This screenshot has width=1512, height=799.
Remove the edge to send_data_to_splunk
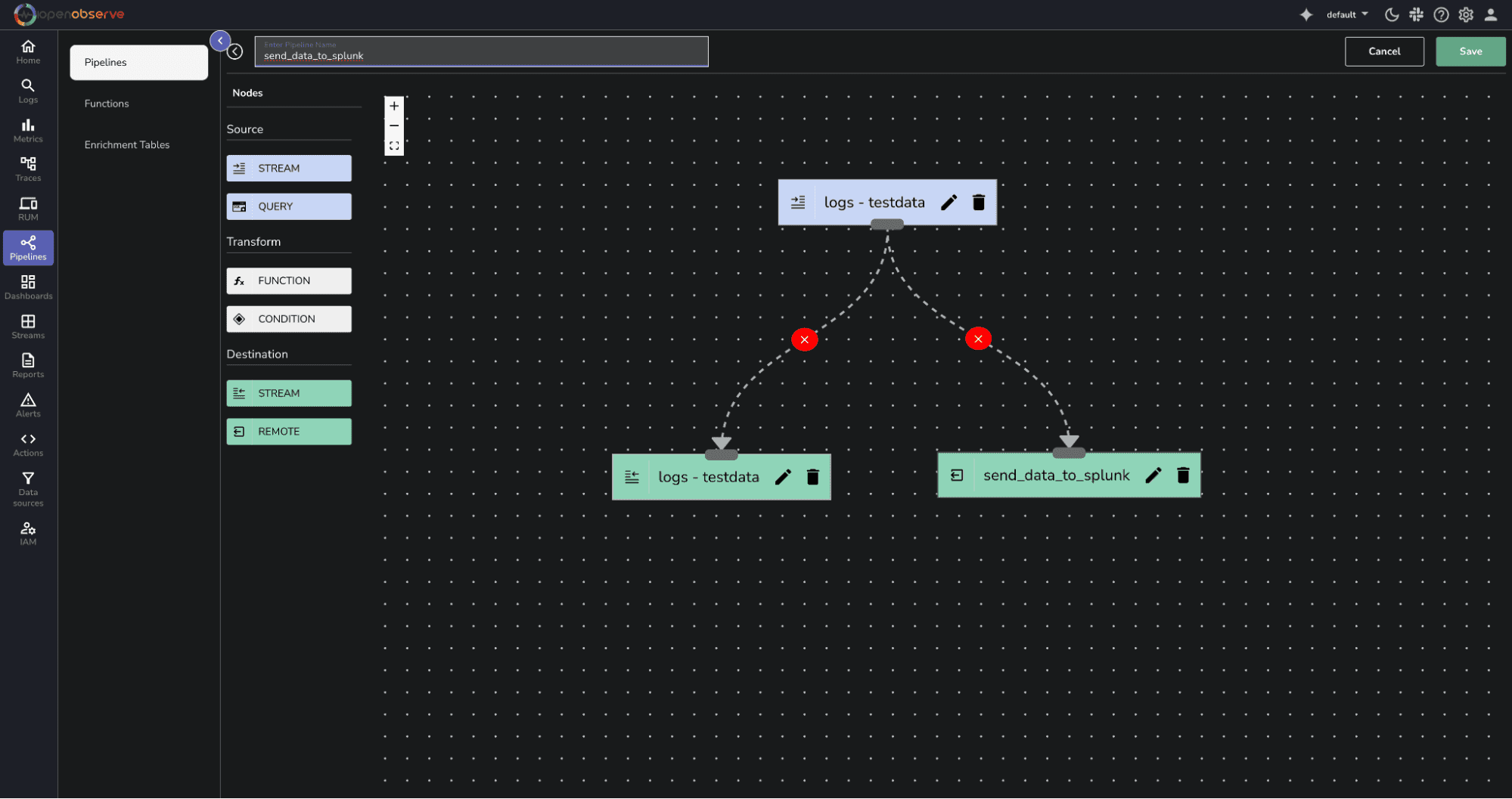click(978, 339)
